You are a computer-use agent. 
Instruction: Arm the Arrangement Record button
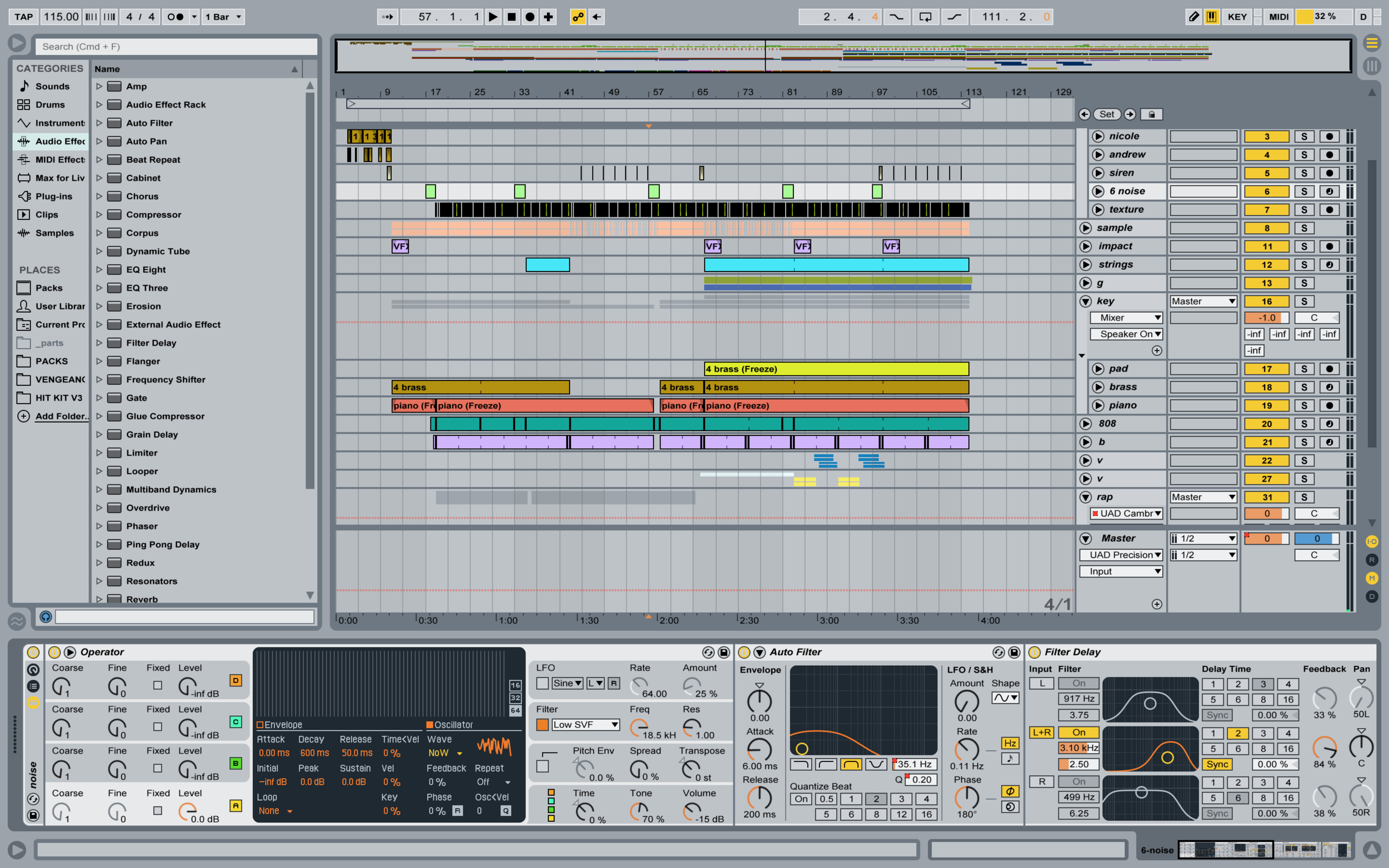pos(530,17)
